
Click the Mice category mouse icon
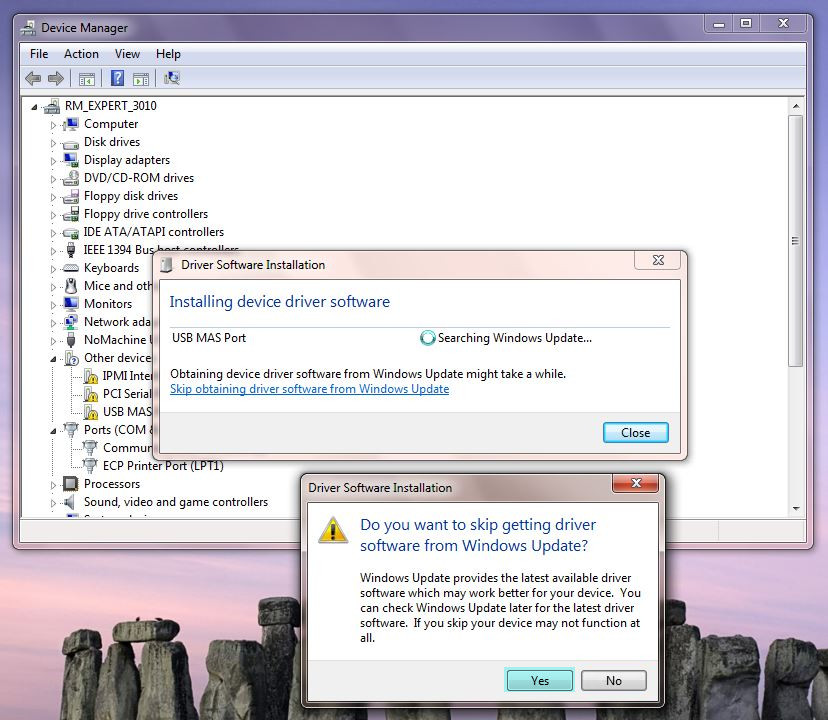tap(71, 286)
